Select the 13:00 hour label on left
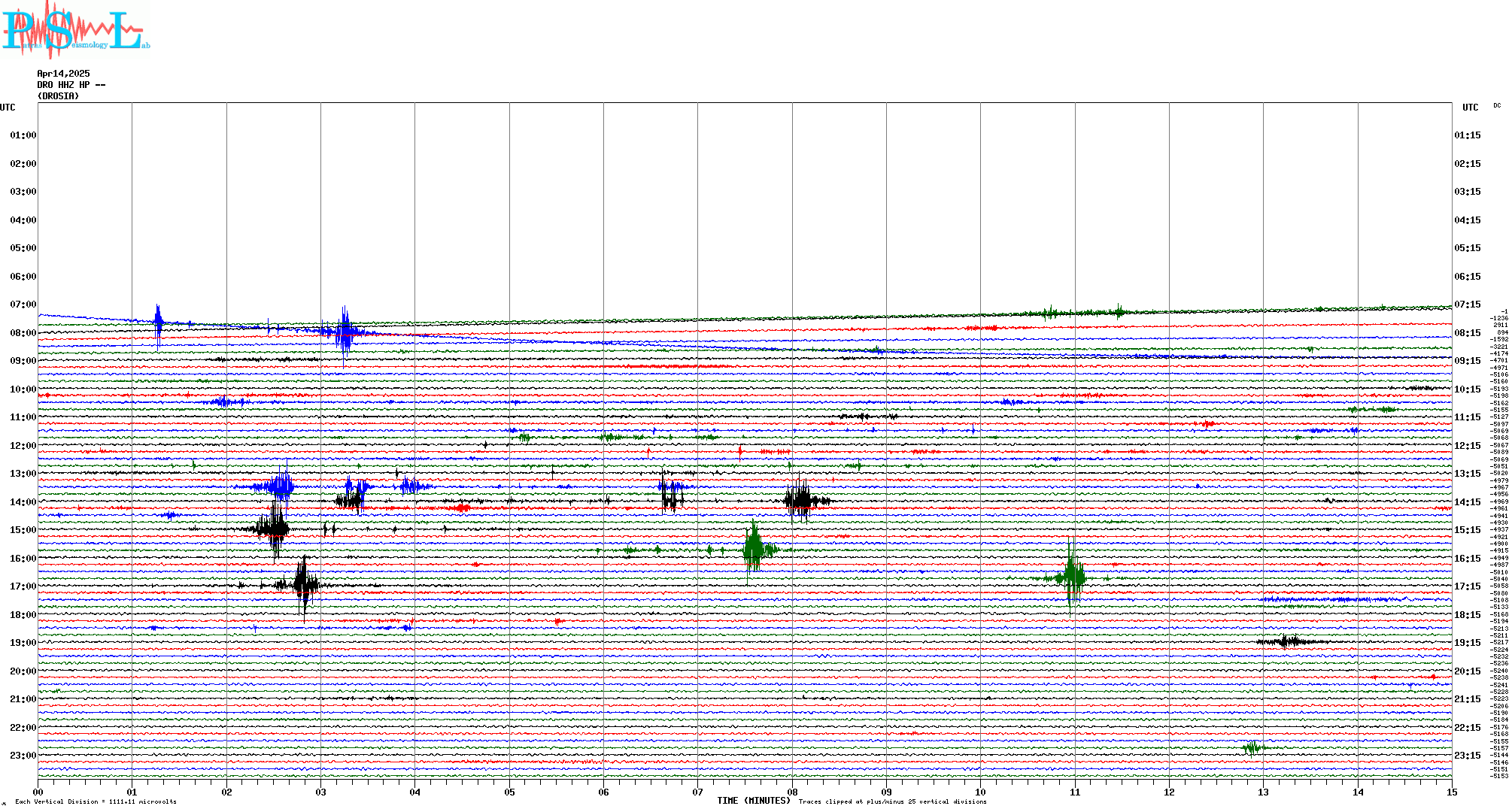 23,474
